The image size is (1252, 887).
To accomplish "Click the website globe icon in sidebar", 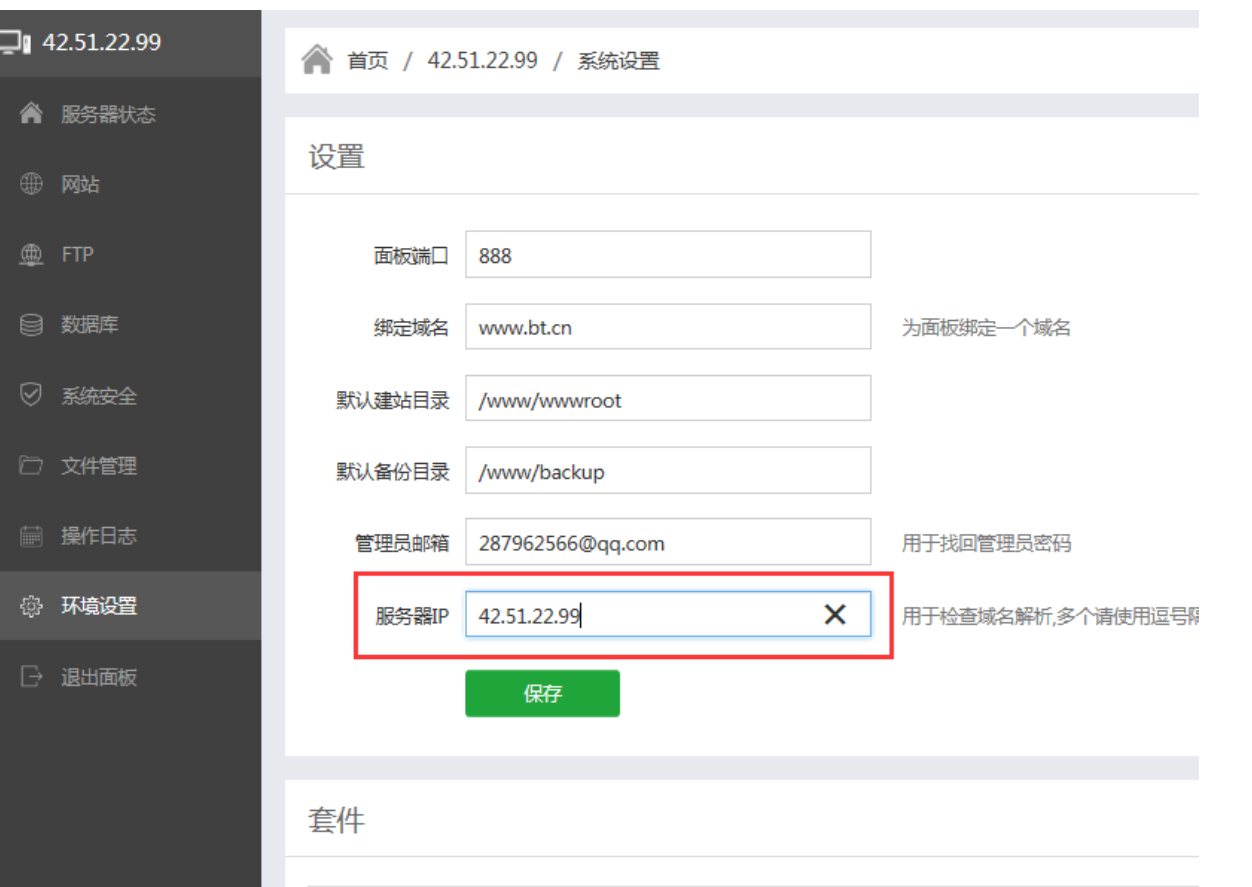I will 32,184.
